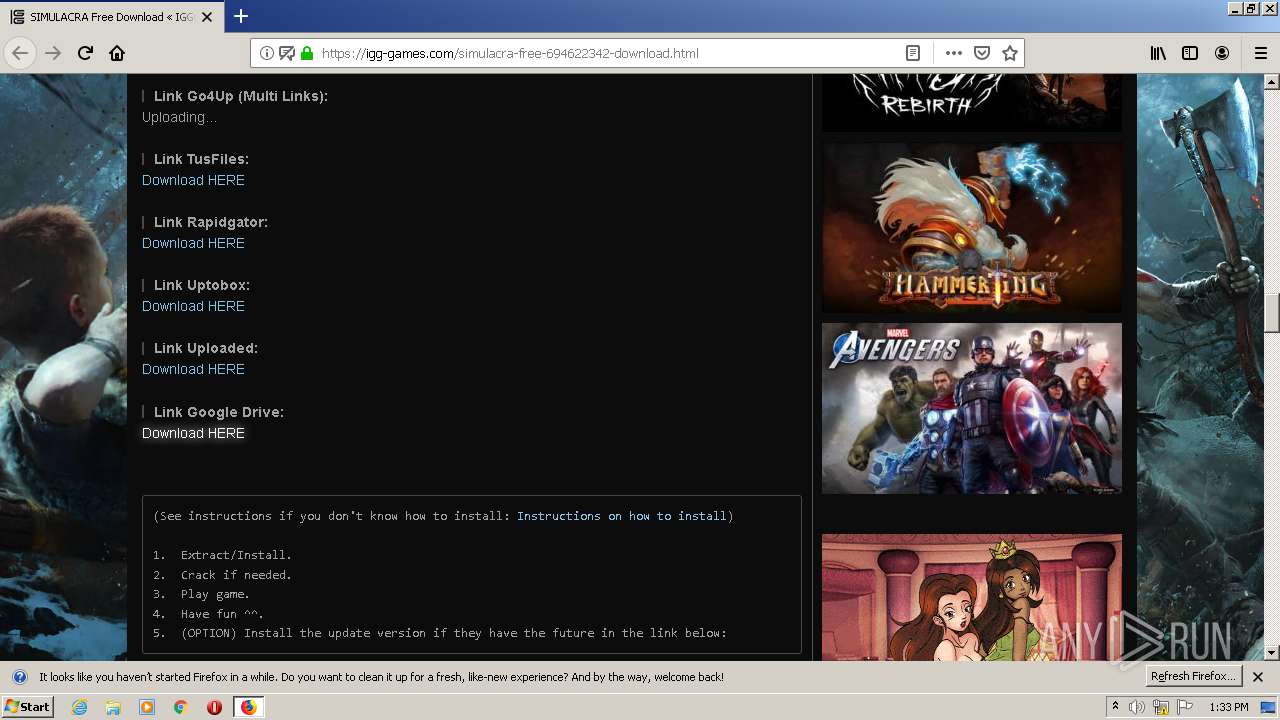Click the tracking protection shield icon

click(287, 53)
